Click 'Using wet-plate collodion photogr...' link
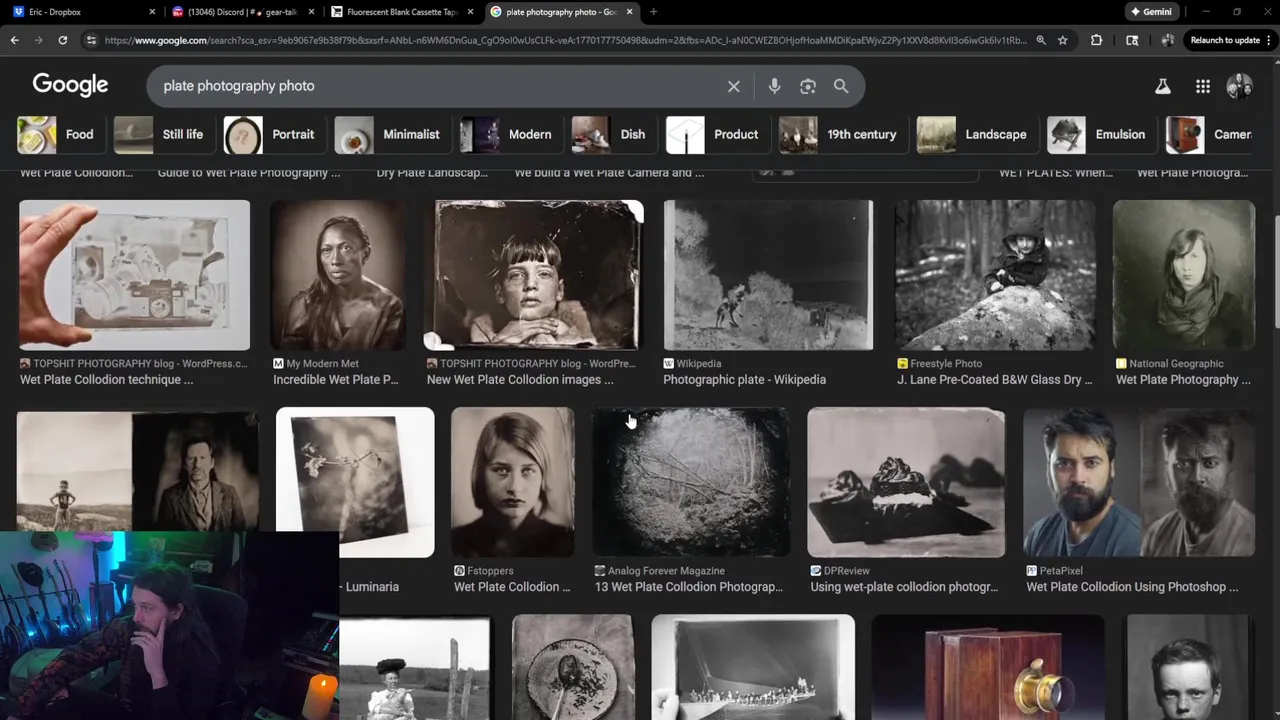The width and height of the screenshot is (1280, 720). coord(904,587)
